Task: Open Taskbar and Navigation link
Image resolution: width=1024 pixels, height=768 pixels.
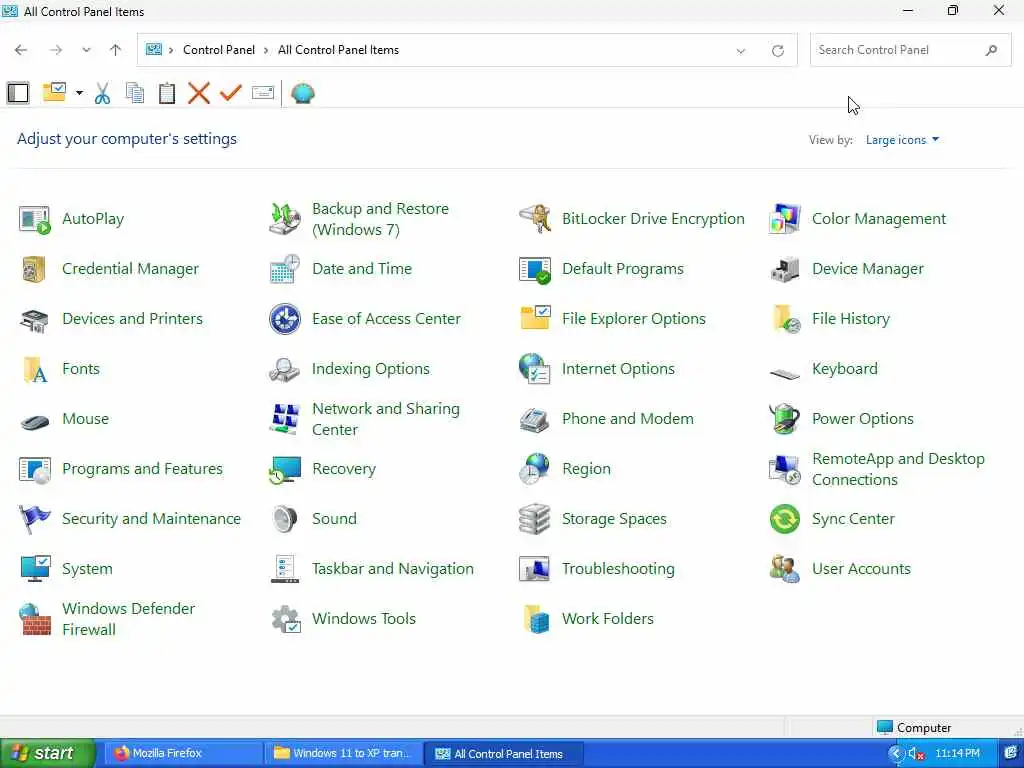Action: pyautogui.click(x=393, y=569)
